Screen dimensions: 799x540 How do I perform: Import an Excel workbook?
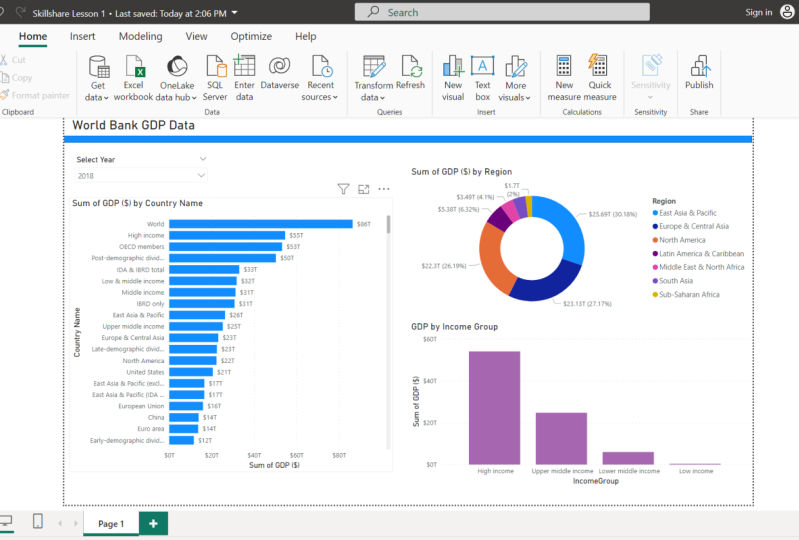coord(134,78)
